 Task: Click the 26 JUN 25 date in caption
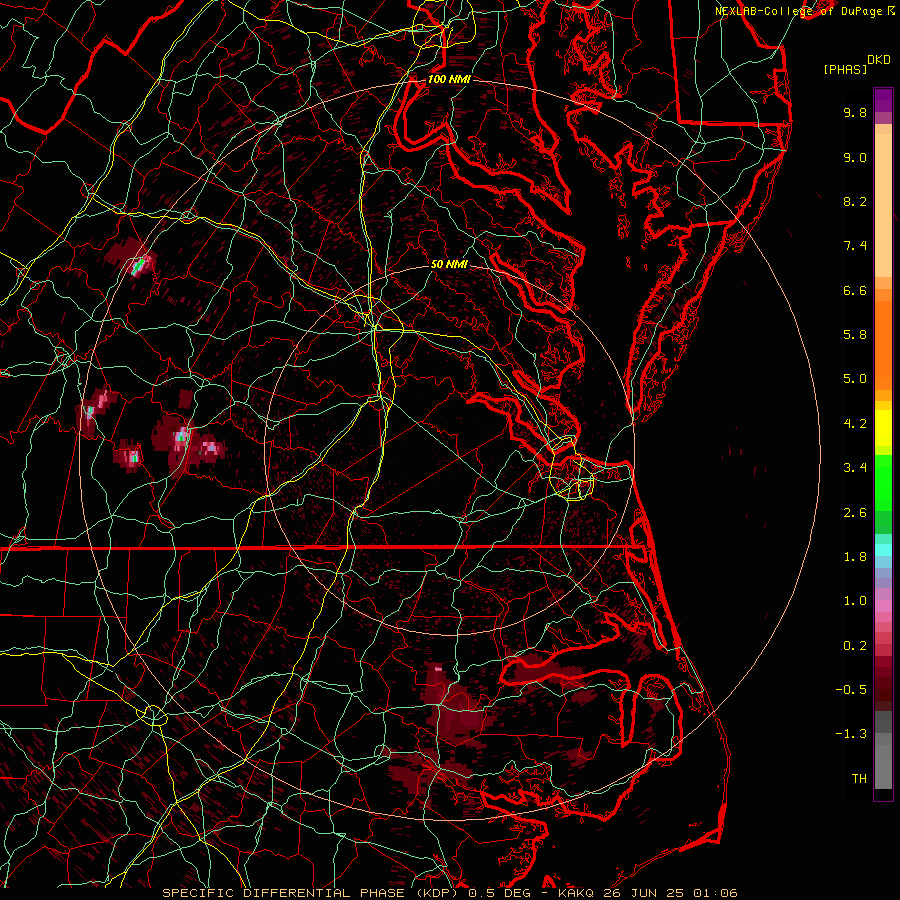tap(642, 893)
